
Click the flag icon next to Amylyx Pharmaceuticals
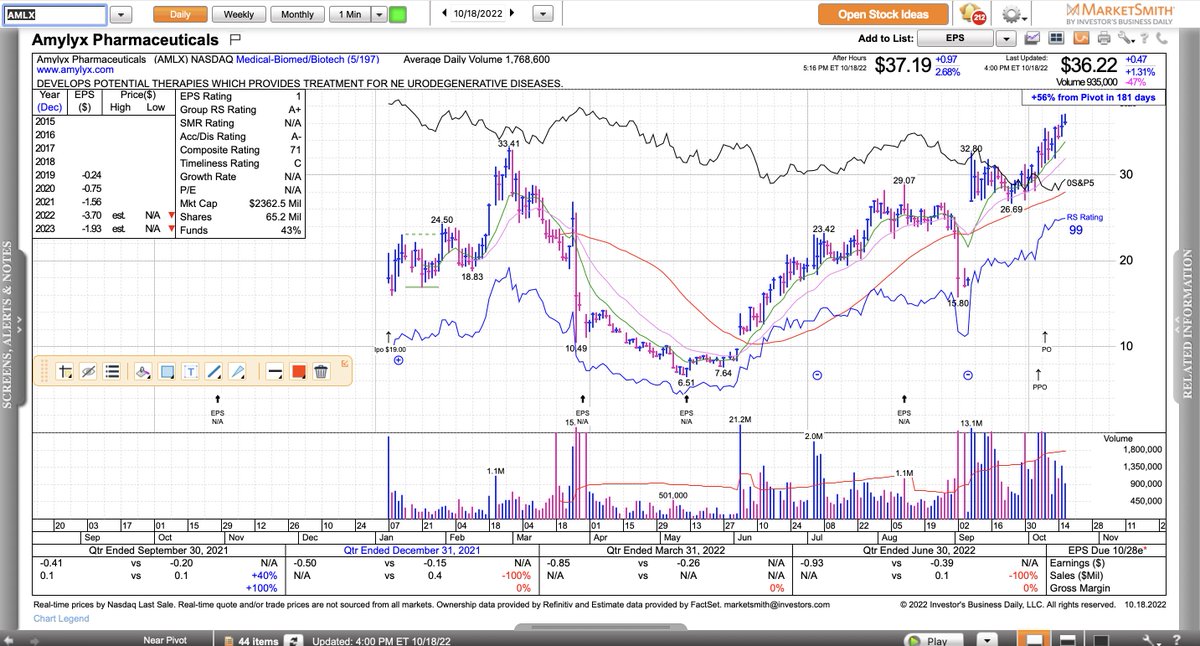(235, 40)
